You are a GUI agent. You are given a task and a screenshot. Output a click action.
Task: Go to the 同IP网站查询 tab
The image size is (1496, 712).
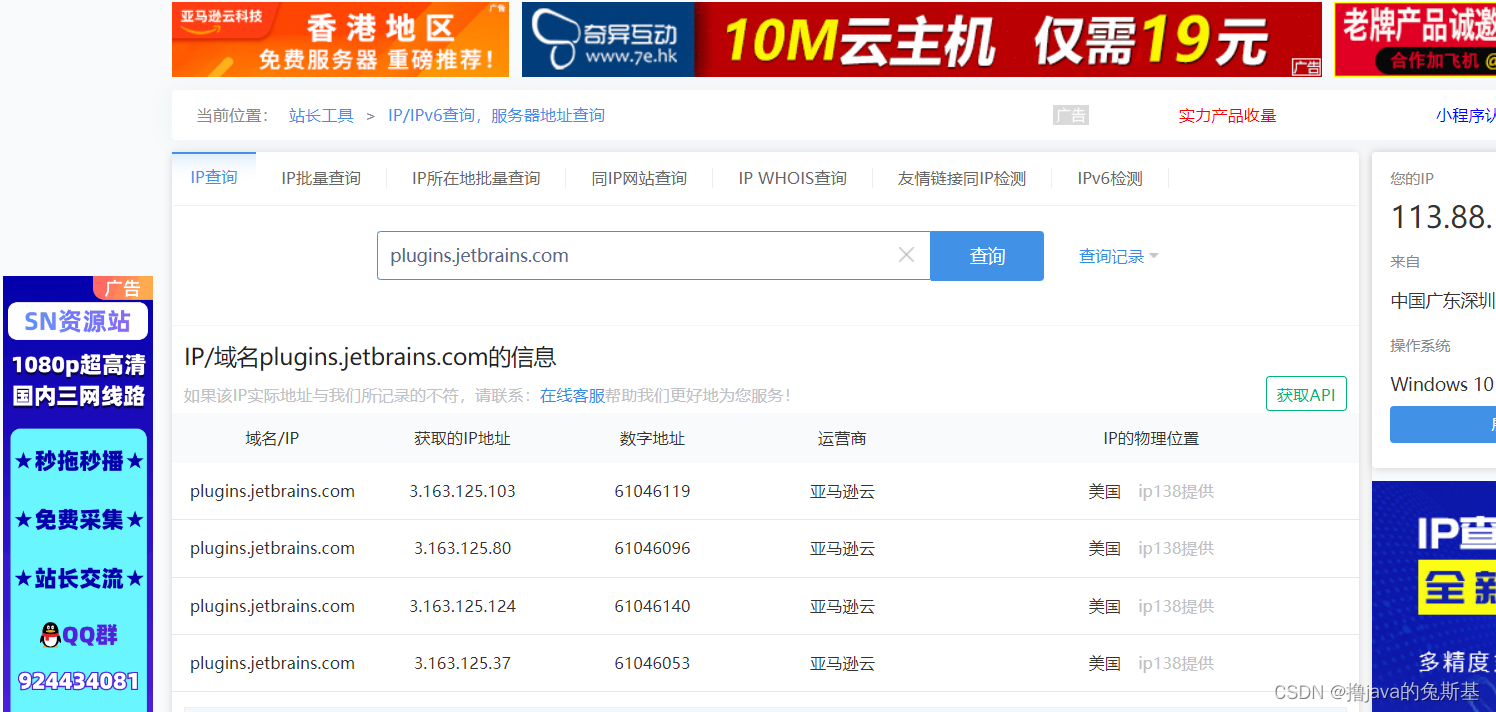[639, 179]
